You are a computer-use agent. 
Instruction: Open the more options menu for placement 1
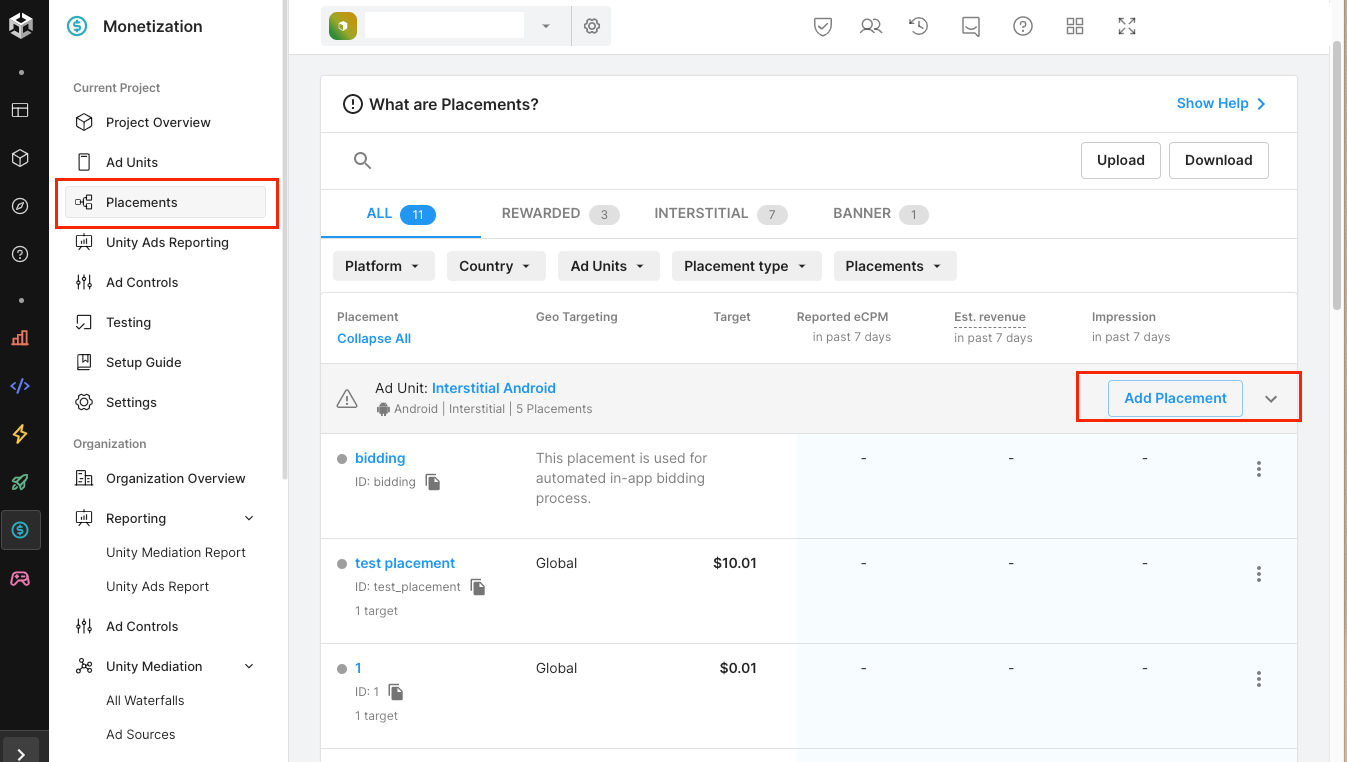pyautogui.click(x=1259, y=679)
